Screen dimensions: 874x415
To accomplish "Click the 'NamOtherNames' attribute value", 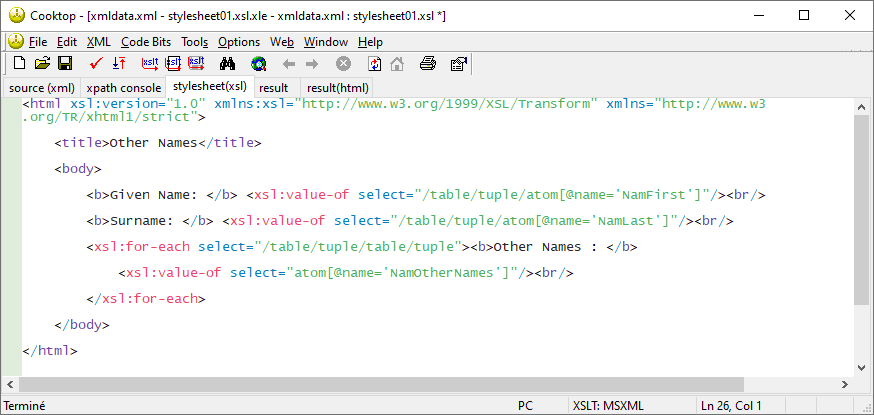I will [443, 273].
